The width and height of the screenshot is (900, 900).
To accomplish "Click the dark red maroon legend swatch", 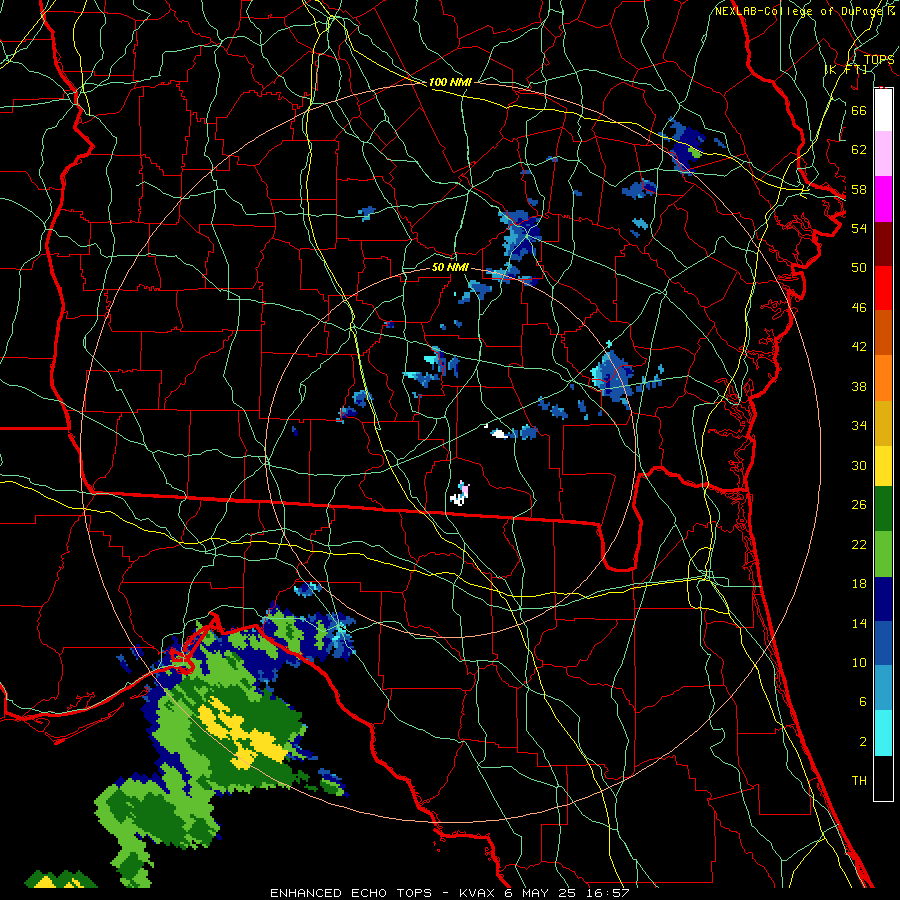I will click(883, 243).
